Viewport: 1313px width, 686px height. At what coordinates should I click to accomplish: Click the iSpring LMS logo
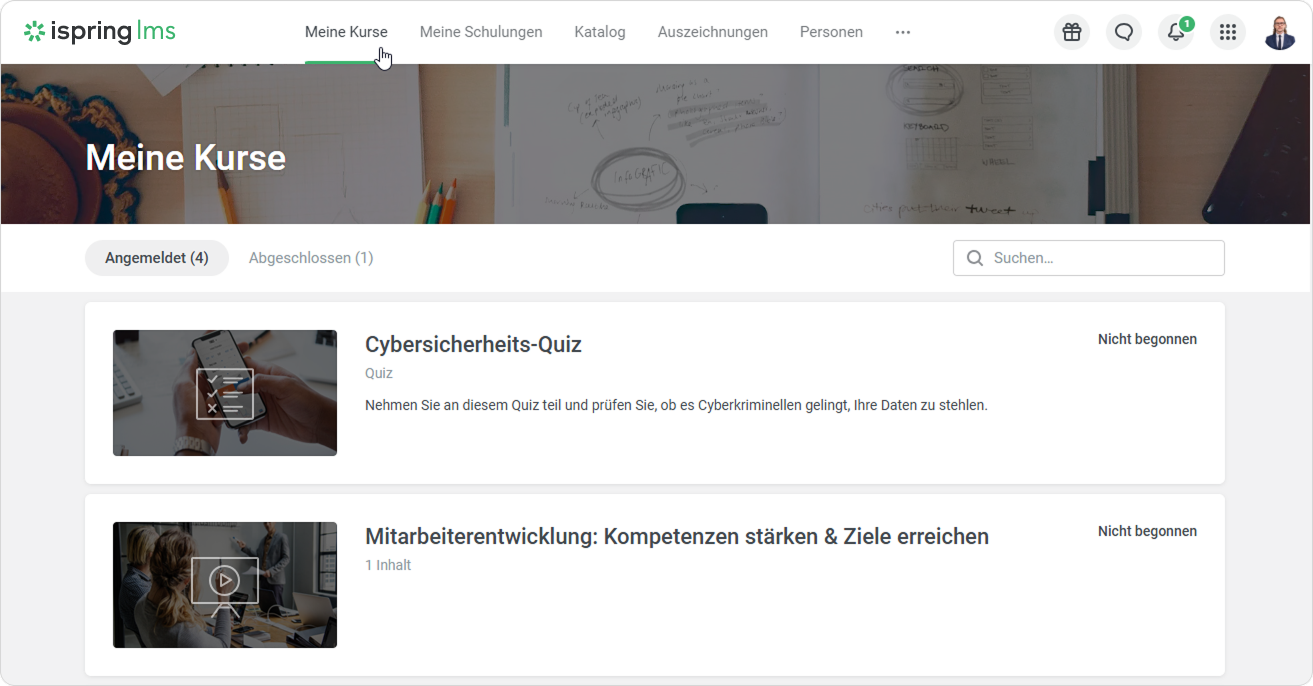click(100, 32)
